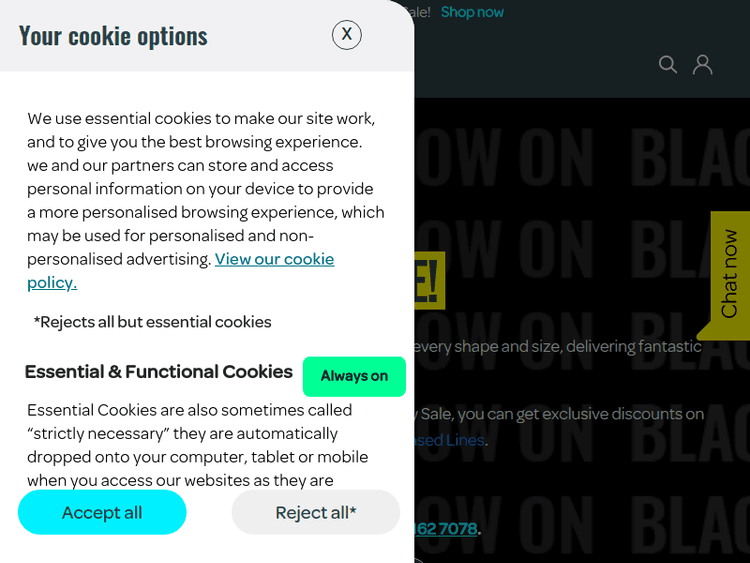Click the Rejects all but essential cookies note

click(x=152, y=322)
